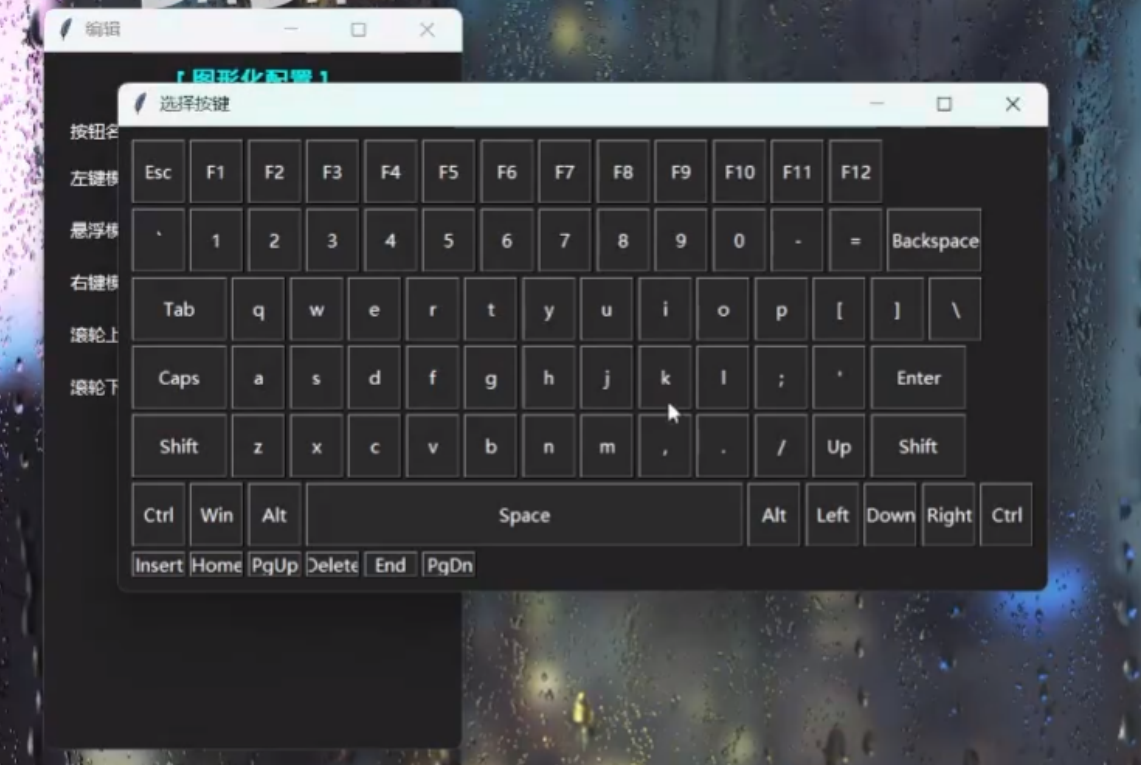This screenshot has width=1141, height=765.
Task: Pick the Right arrow key
Action: pos(948,516)
